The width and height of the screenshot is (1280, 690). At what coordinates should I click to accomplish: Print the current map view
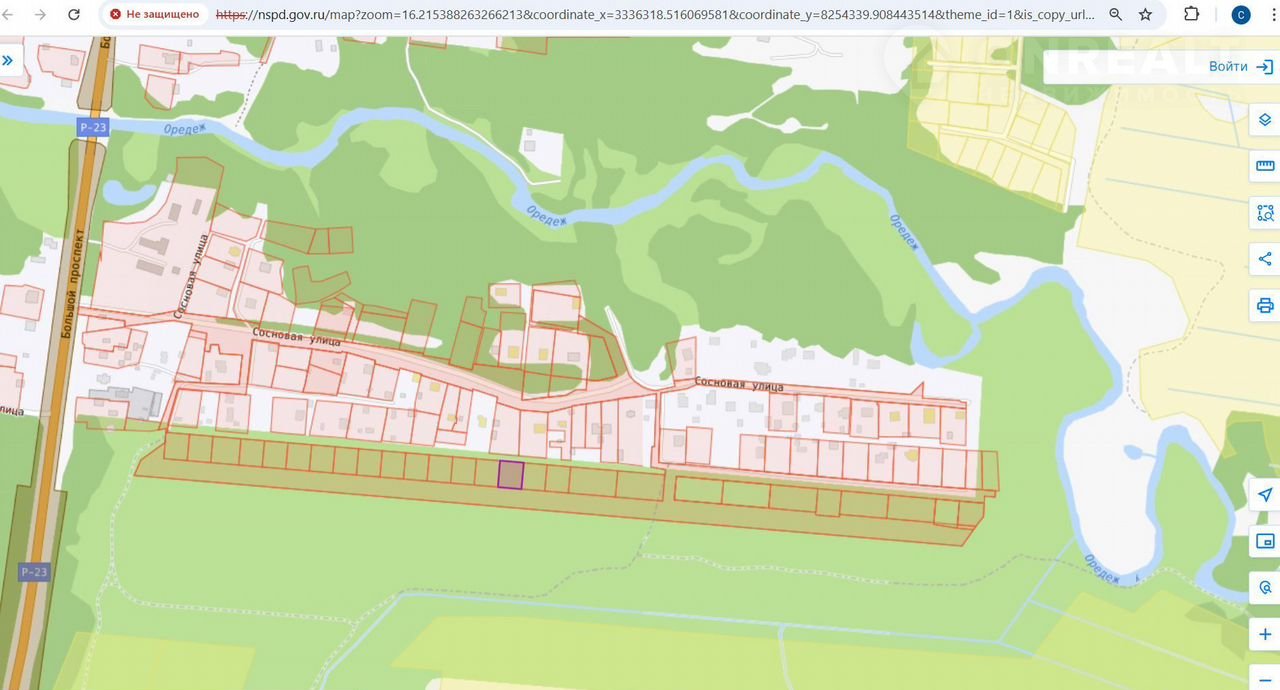1265,305
